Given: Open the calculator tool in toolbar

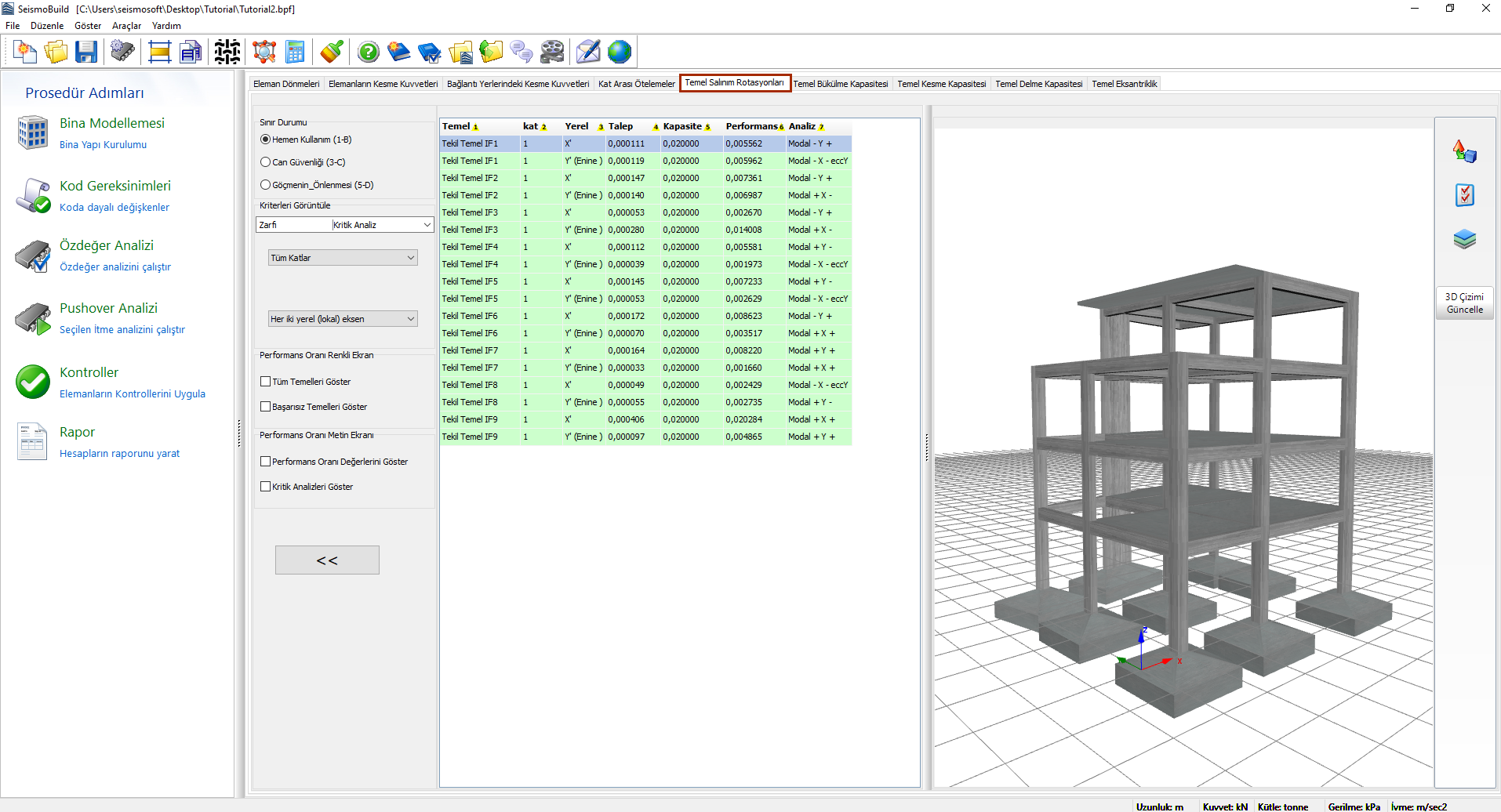Looking at the screenshot, I should (295, 53).
